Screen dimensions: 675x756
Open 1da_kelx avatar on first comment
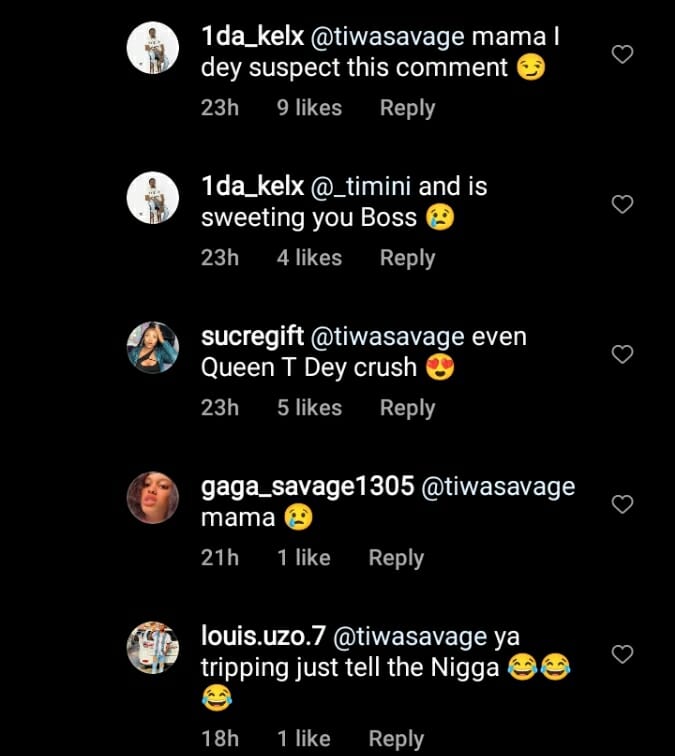(153, 47)
